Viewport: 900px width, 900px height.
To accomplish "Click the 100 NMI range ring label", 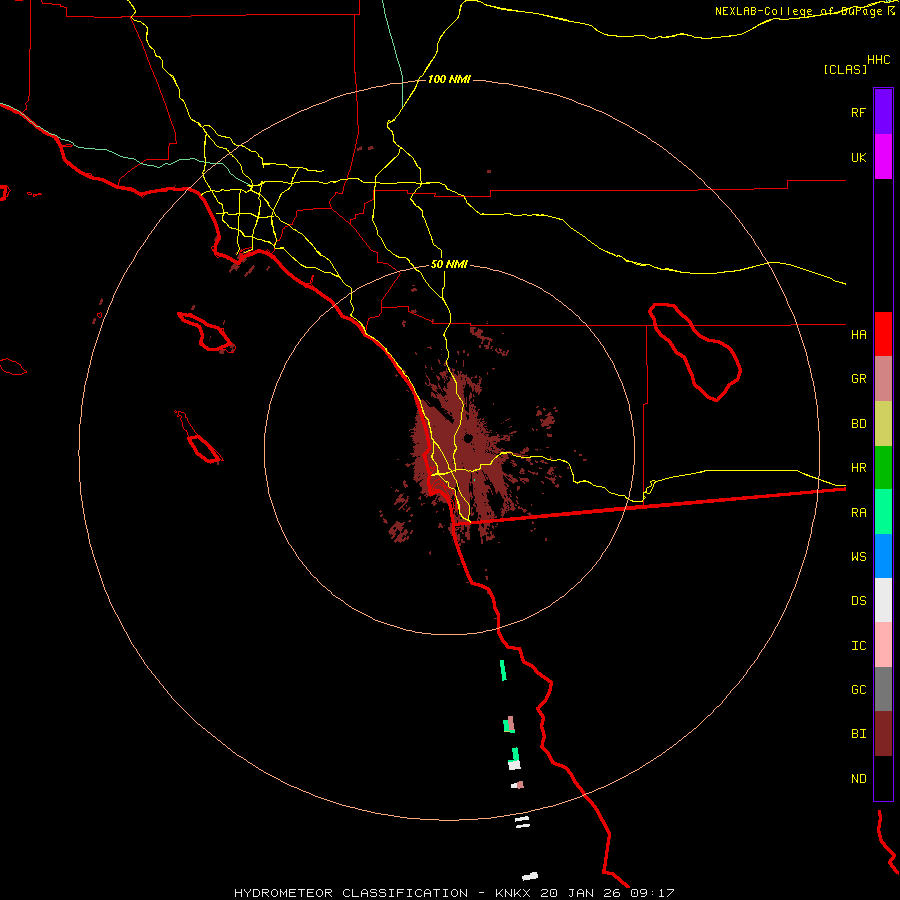I will click(449, 79).
